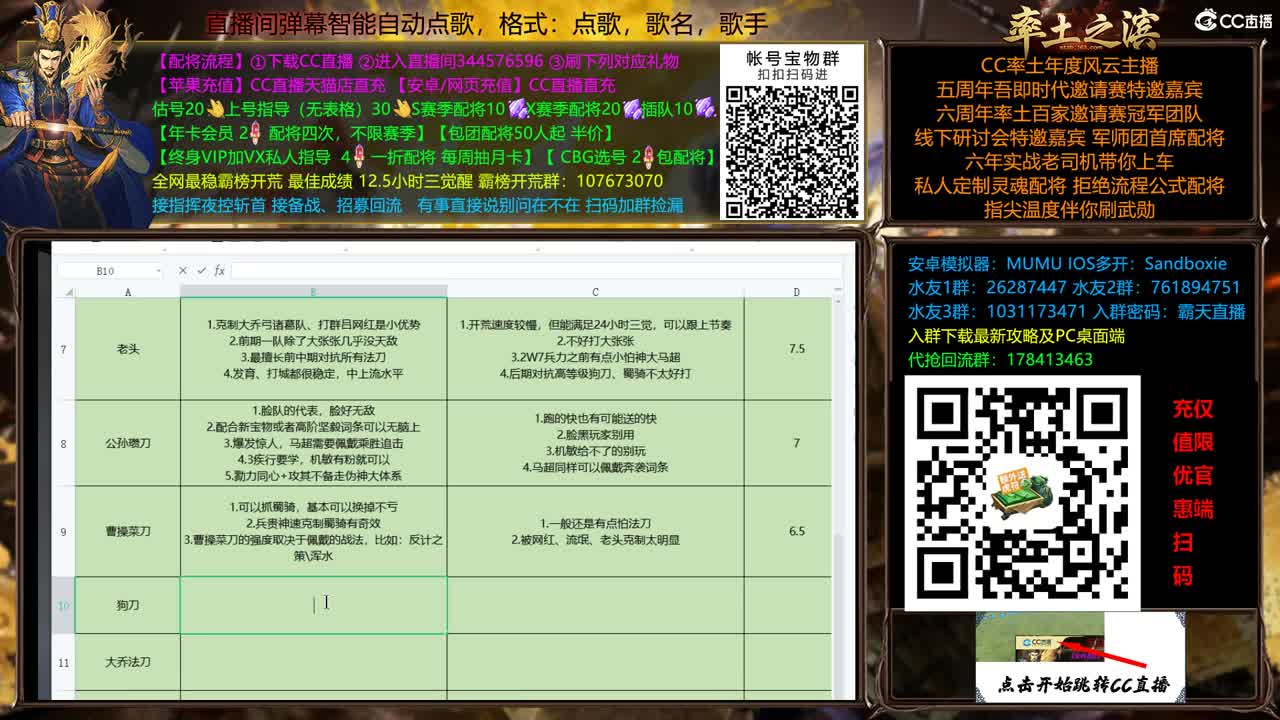
Task: Select the cell labeled 老头
Action: 128,349
